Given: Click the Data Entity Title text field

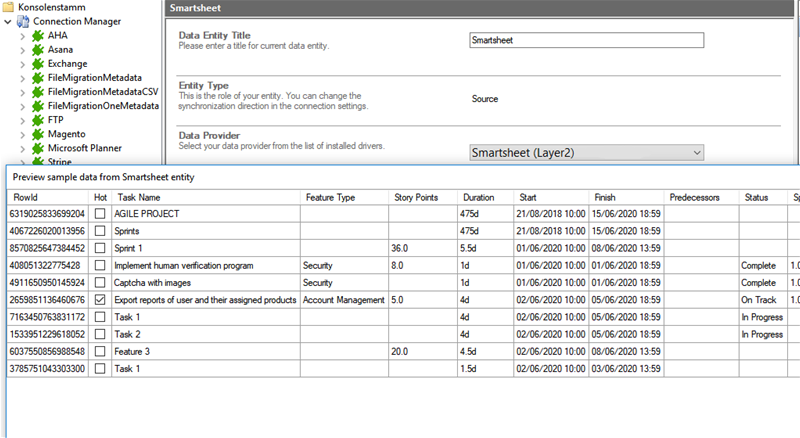Looking at the screenshot, I should [586, 41].
